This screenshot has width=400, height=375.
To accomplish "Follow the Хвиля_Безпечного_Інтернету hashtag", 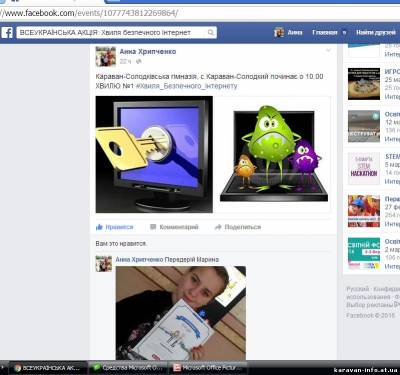I will pos(186,86).
